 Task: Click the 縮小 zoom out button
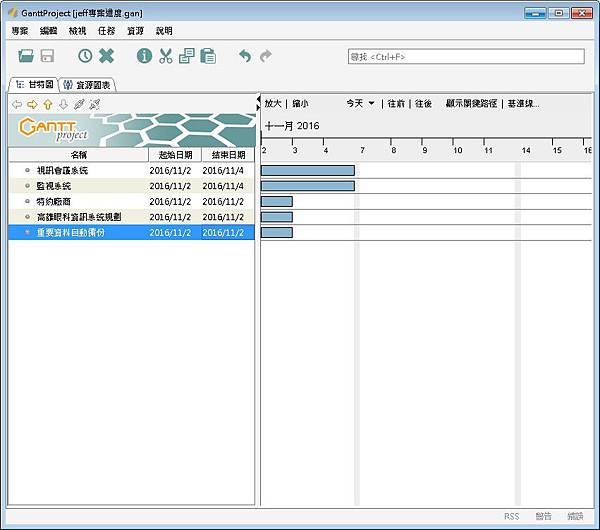point(300,103)
